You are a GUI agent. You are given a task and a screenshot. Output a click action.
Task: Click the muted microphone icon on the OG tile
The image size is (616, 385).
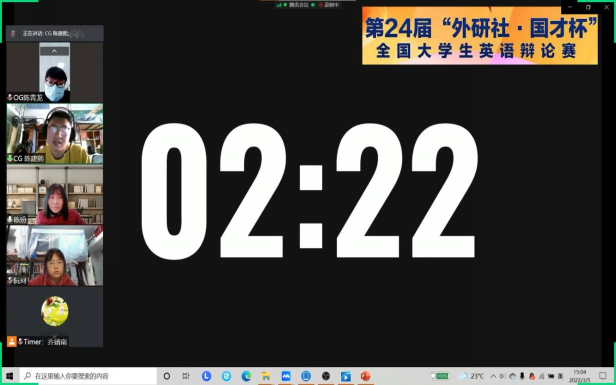(x=10, y=97)
